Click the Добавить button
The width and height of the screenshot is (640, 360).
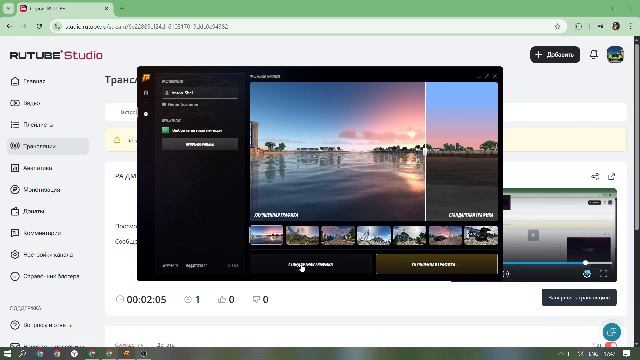pyautogui.click(x=555, y=54)
